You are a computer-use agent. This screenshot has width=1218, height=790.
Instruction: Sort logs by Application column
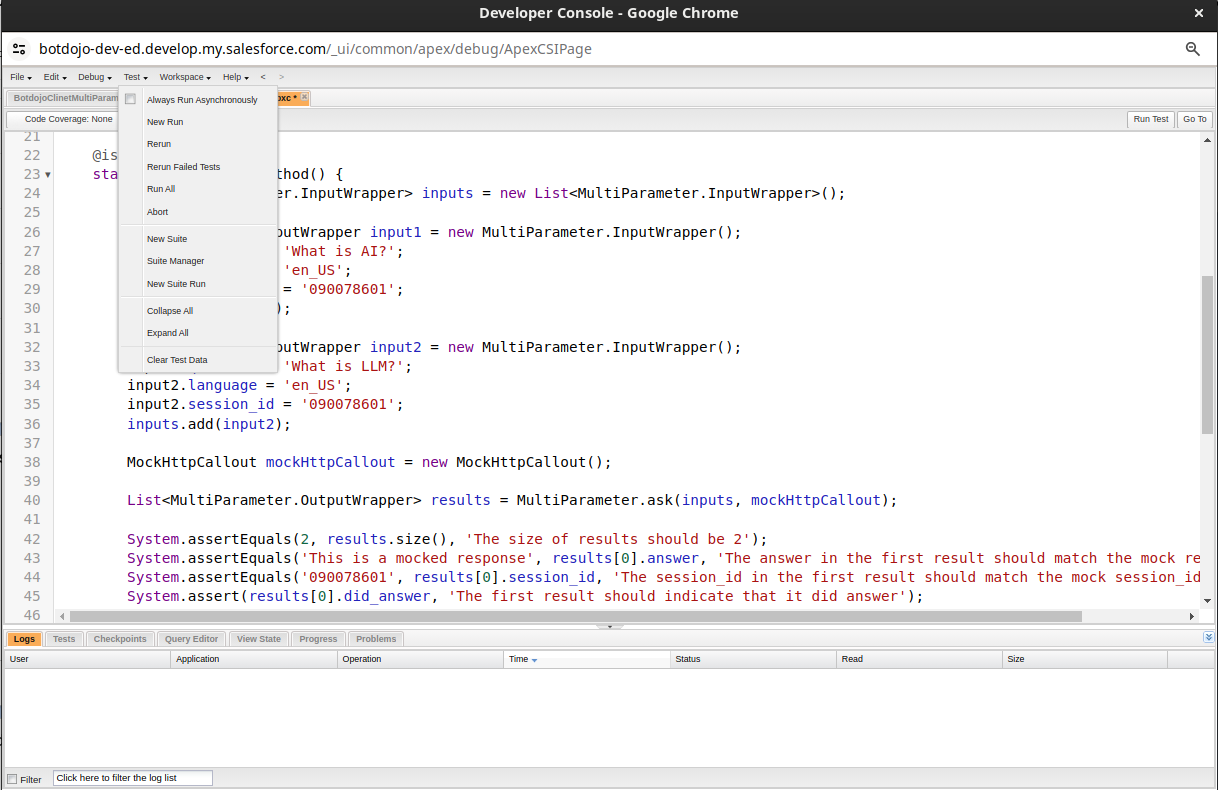[x=254, y=659]
